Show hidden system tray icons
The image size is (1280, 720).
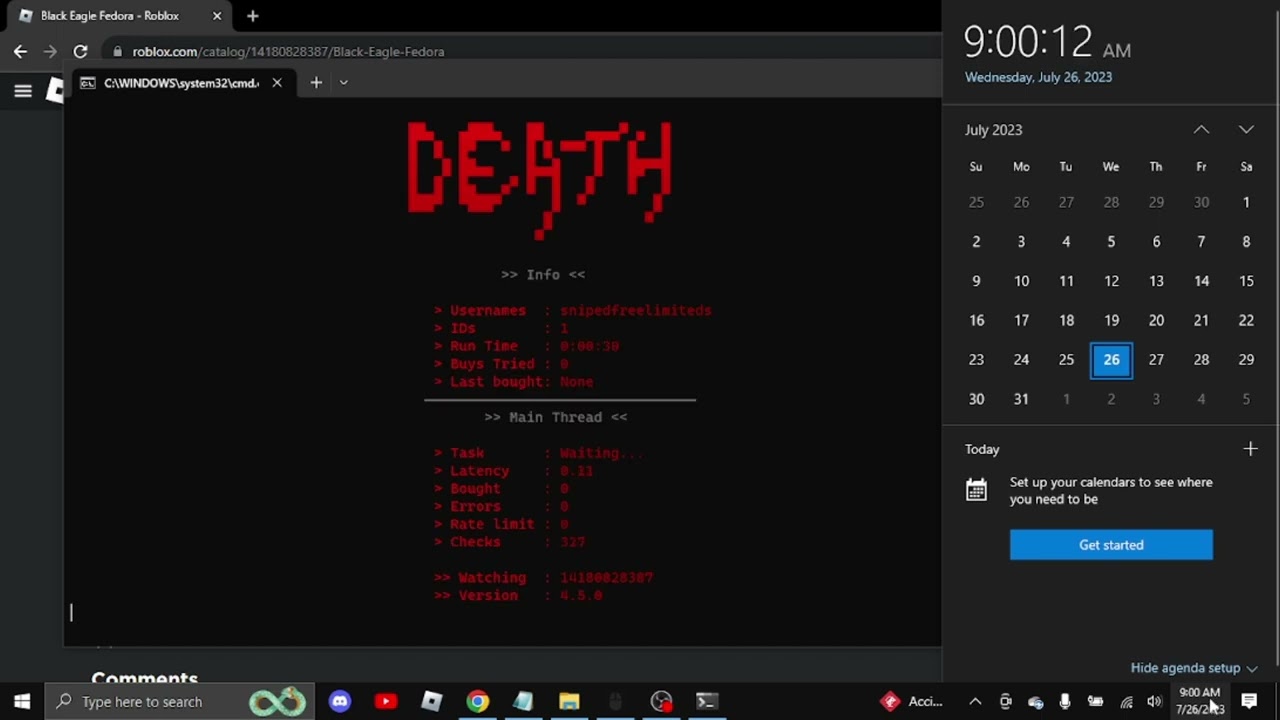click(x=975, y=702)
